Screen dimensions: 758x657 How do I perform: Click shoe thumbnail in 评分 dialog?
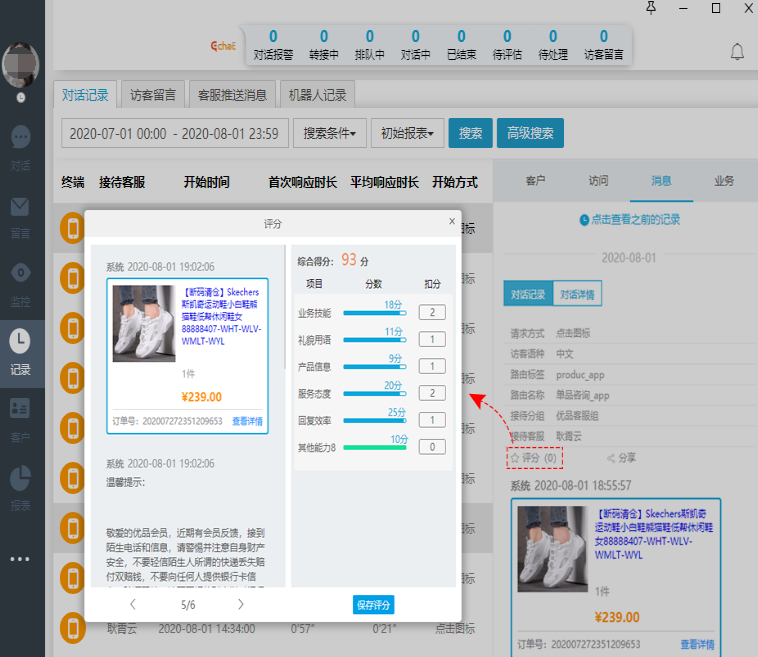coord(144,323)
